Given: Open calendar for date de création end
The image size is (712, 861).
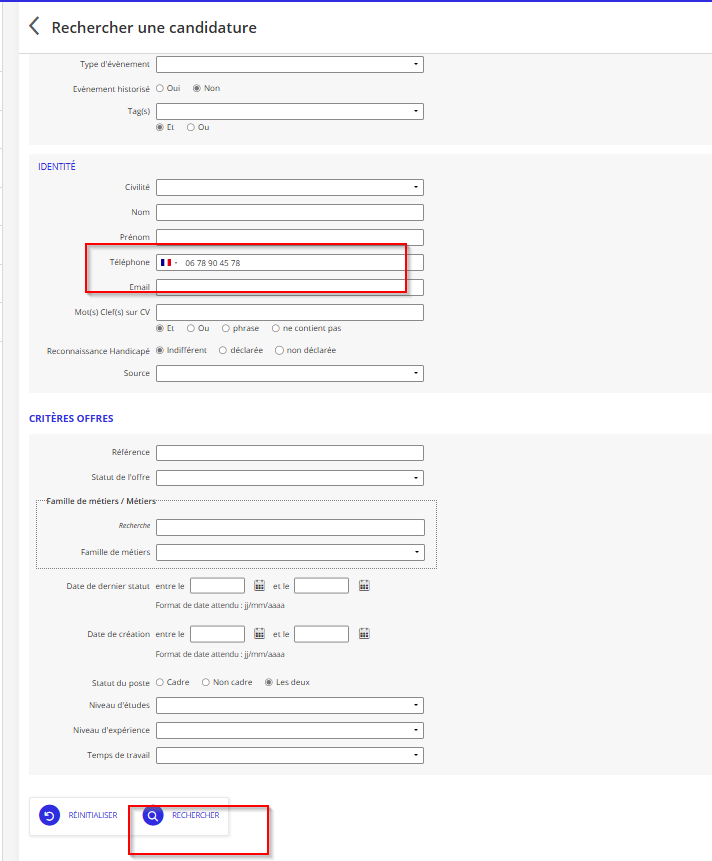Looking at the screenshot, I should 364,634.
